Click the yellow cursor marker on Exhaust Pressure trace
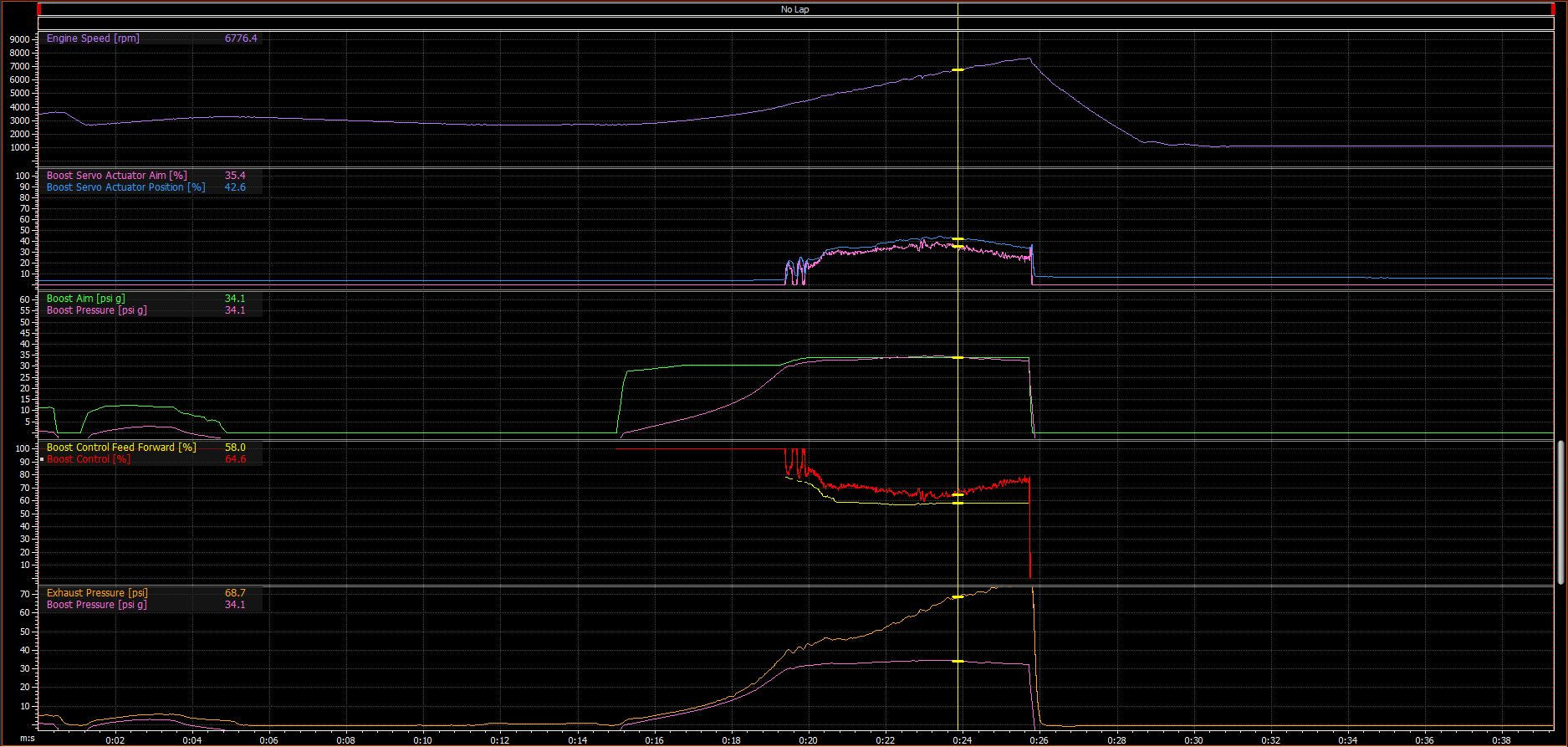Image resolution: width=1568 pixels, height=747 pixels. [958, 596]
